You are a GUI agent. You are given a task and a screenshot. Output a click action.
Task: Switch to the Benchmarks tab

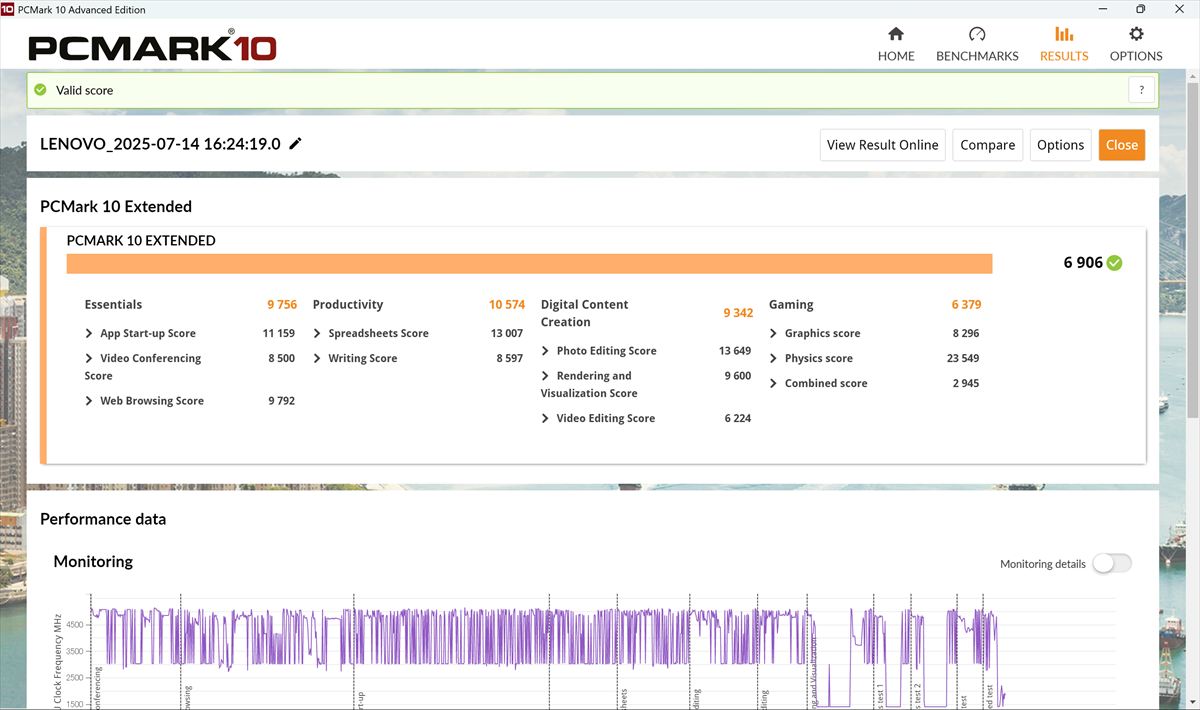click(x=977, y=45)
